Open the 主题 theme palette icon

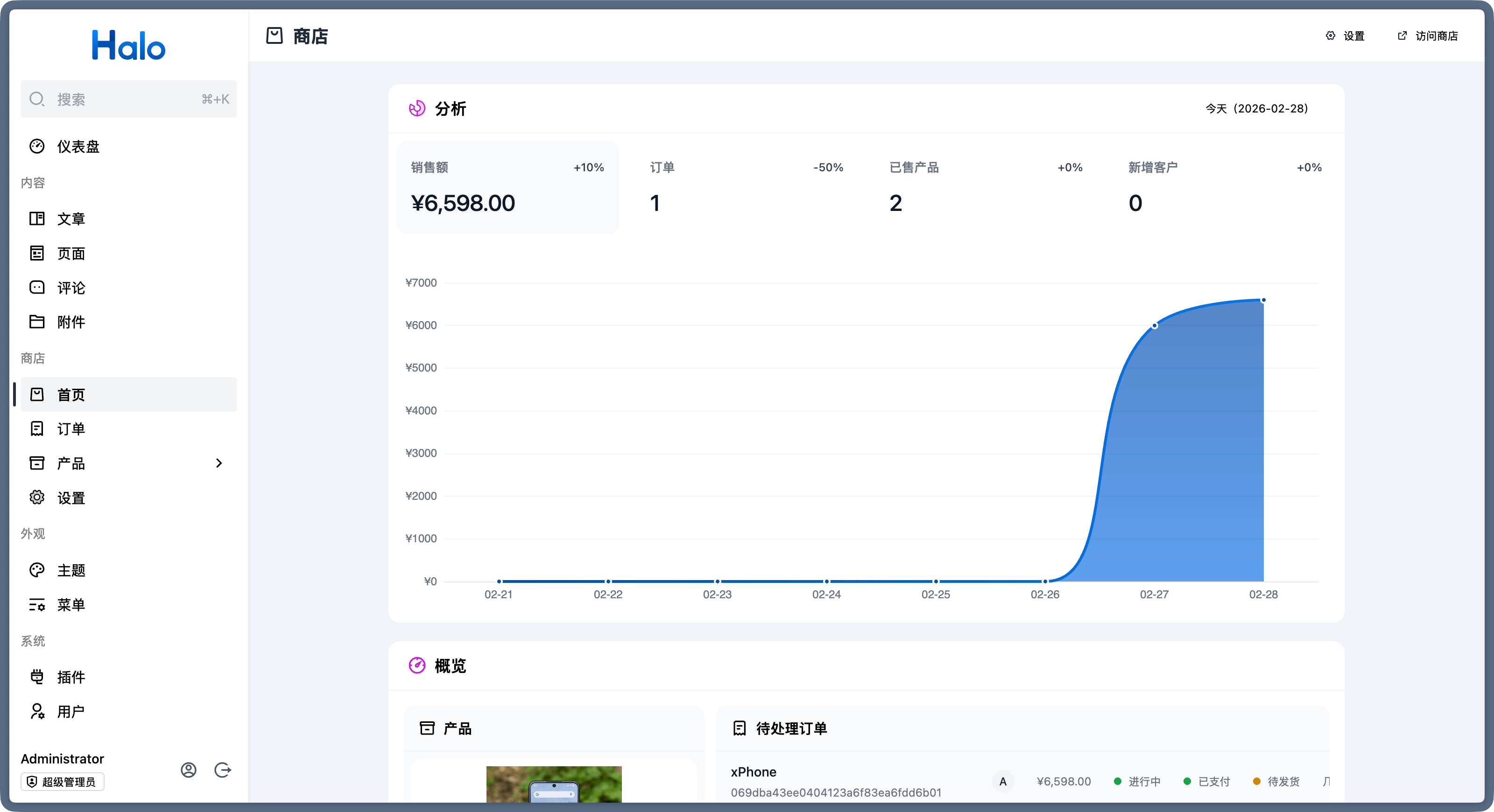tap(37, 570)
